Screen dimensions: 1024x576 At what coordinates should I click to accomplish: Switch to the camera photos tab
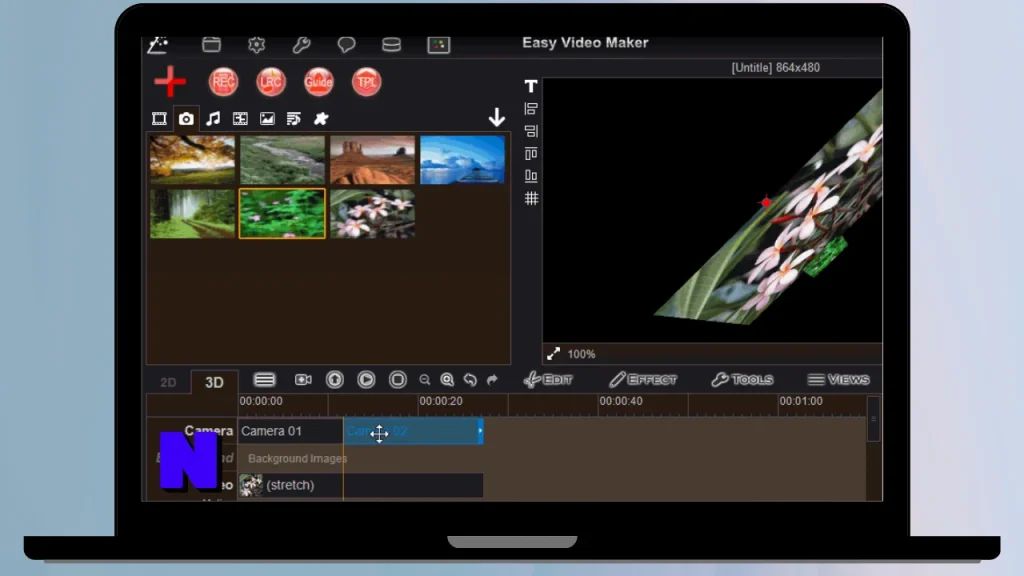(186, 118)
